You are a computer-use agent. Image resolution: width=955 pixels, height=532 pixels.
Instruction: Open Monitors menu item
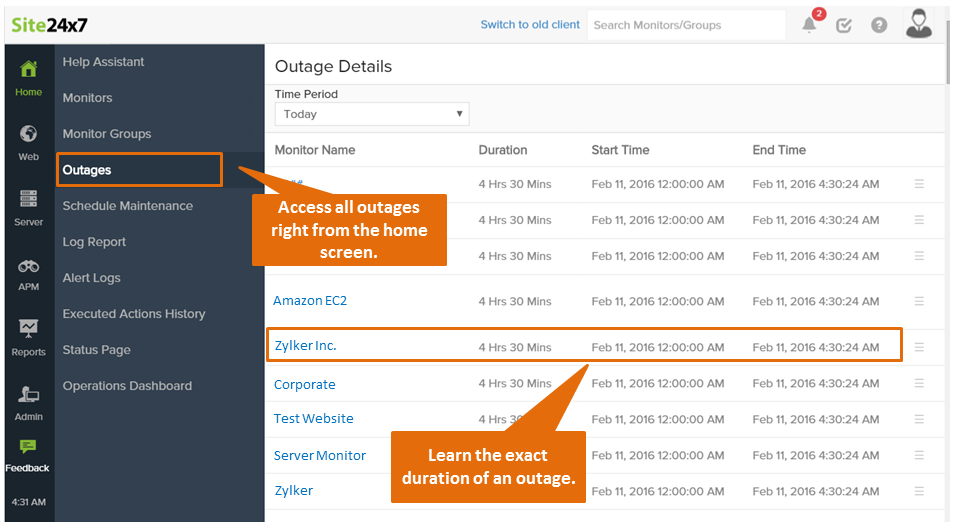tap(87, 98)
